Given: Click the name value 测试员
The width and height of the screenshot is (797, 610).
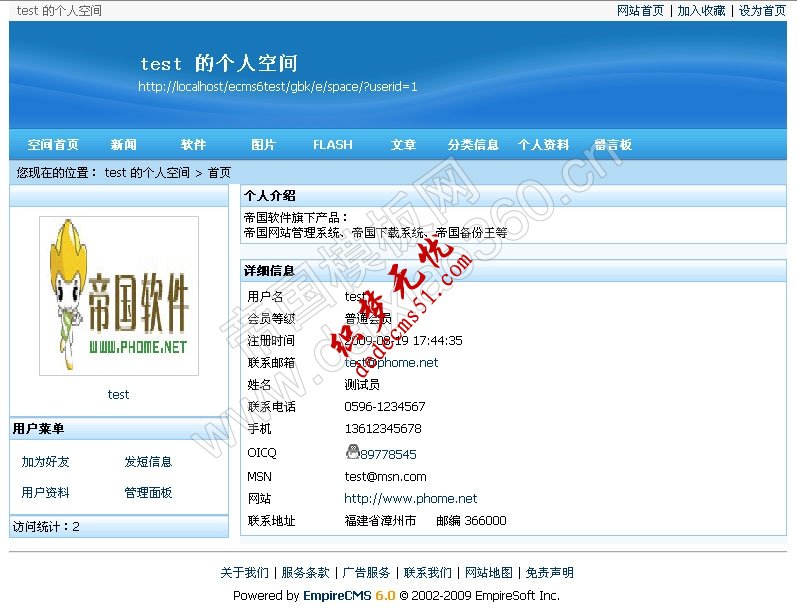Looking at the screenshot, I should [362, 385].
